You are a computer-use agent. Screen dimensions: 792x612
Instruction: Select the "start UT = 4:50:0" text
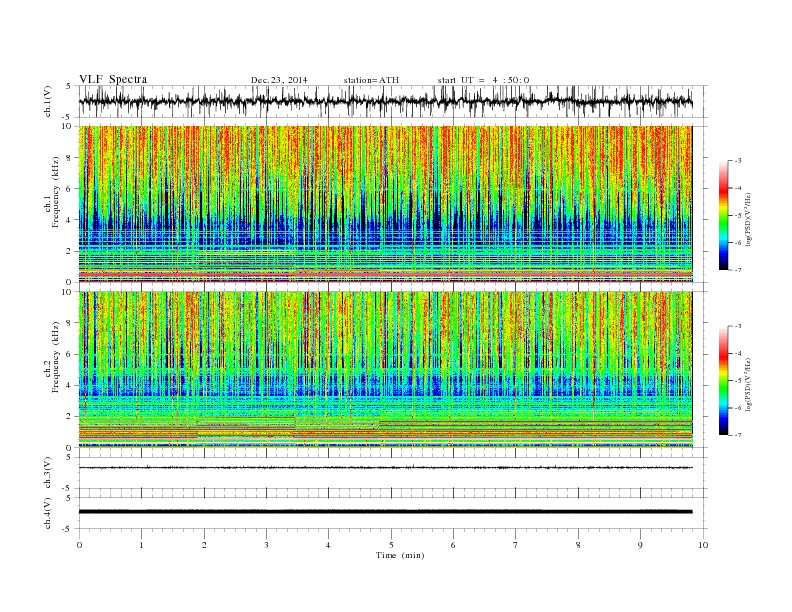click(483, 80)
